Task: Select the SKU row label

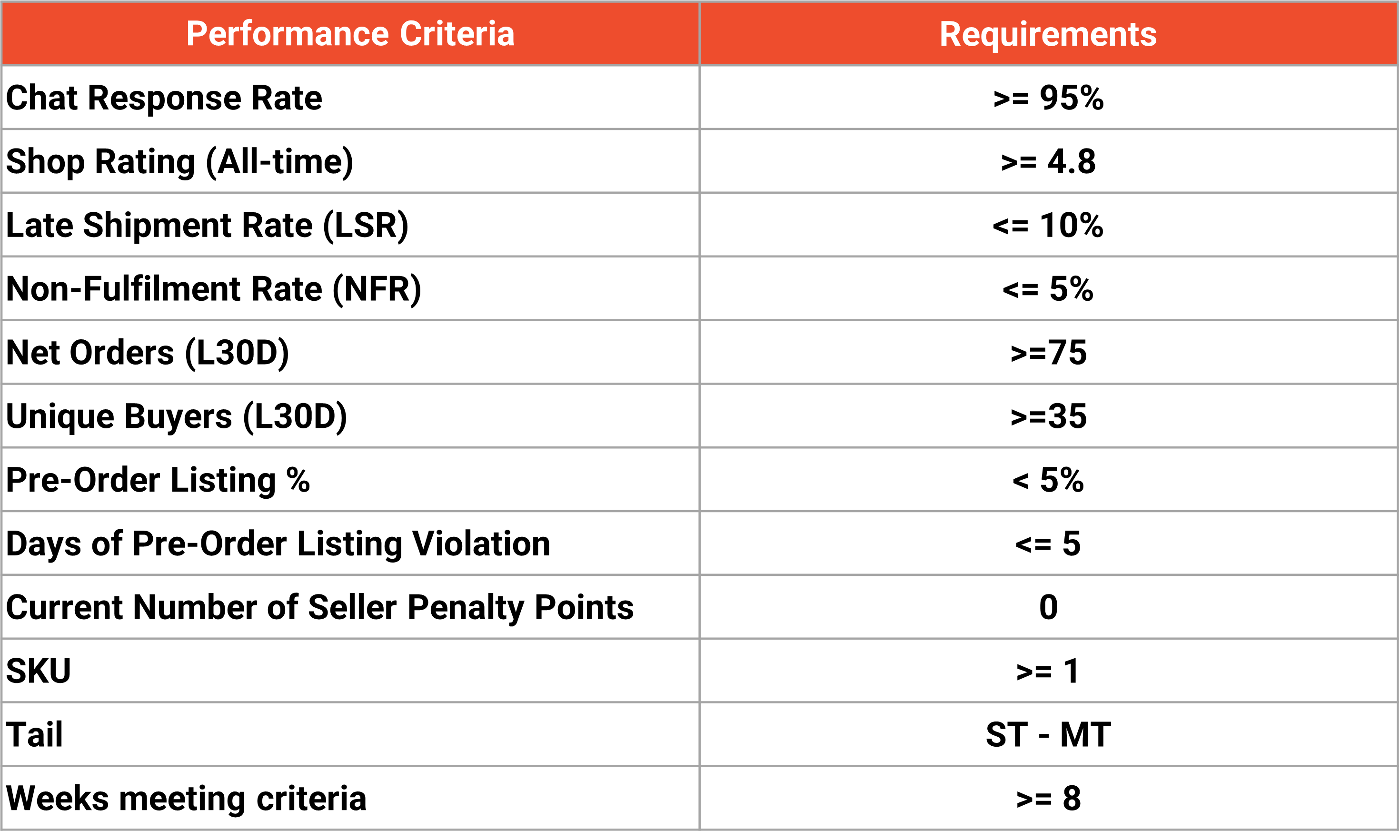Action: [39, 672]
